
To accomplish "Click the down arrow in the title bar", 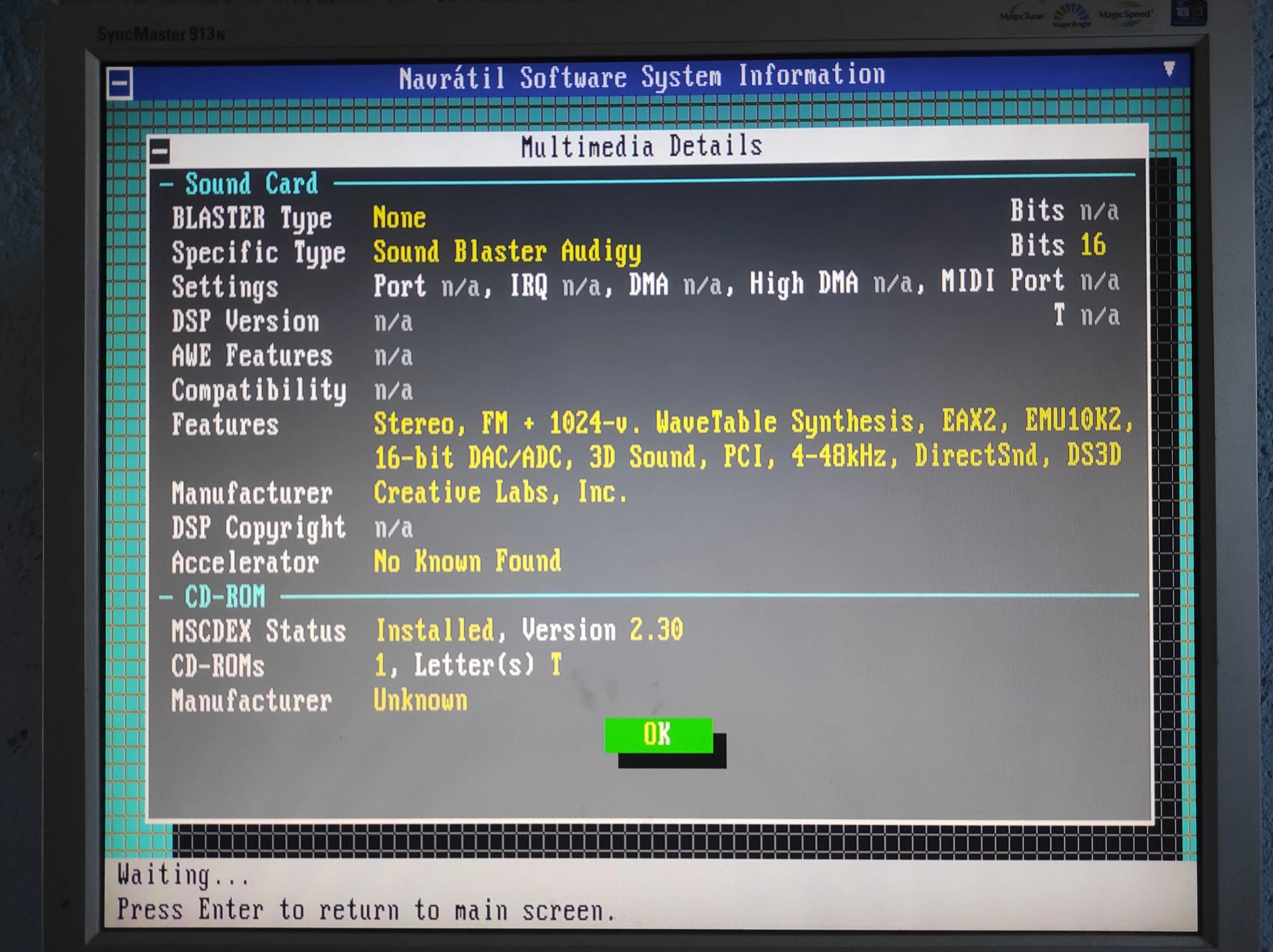I will click(1169, 68).
